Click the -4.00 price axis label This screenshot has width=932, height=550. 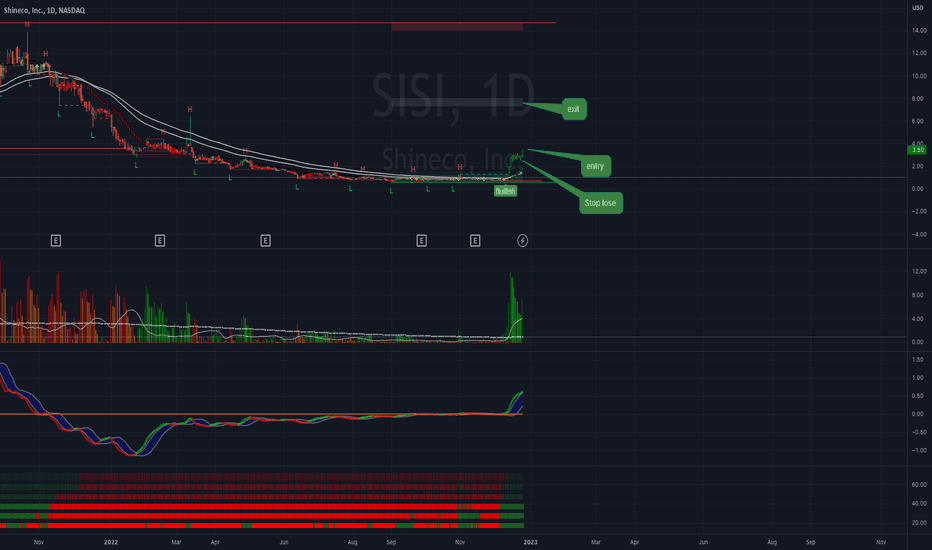(x=919, y=234)
